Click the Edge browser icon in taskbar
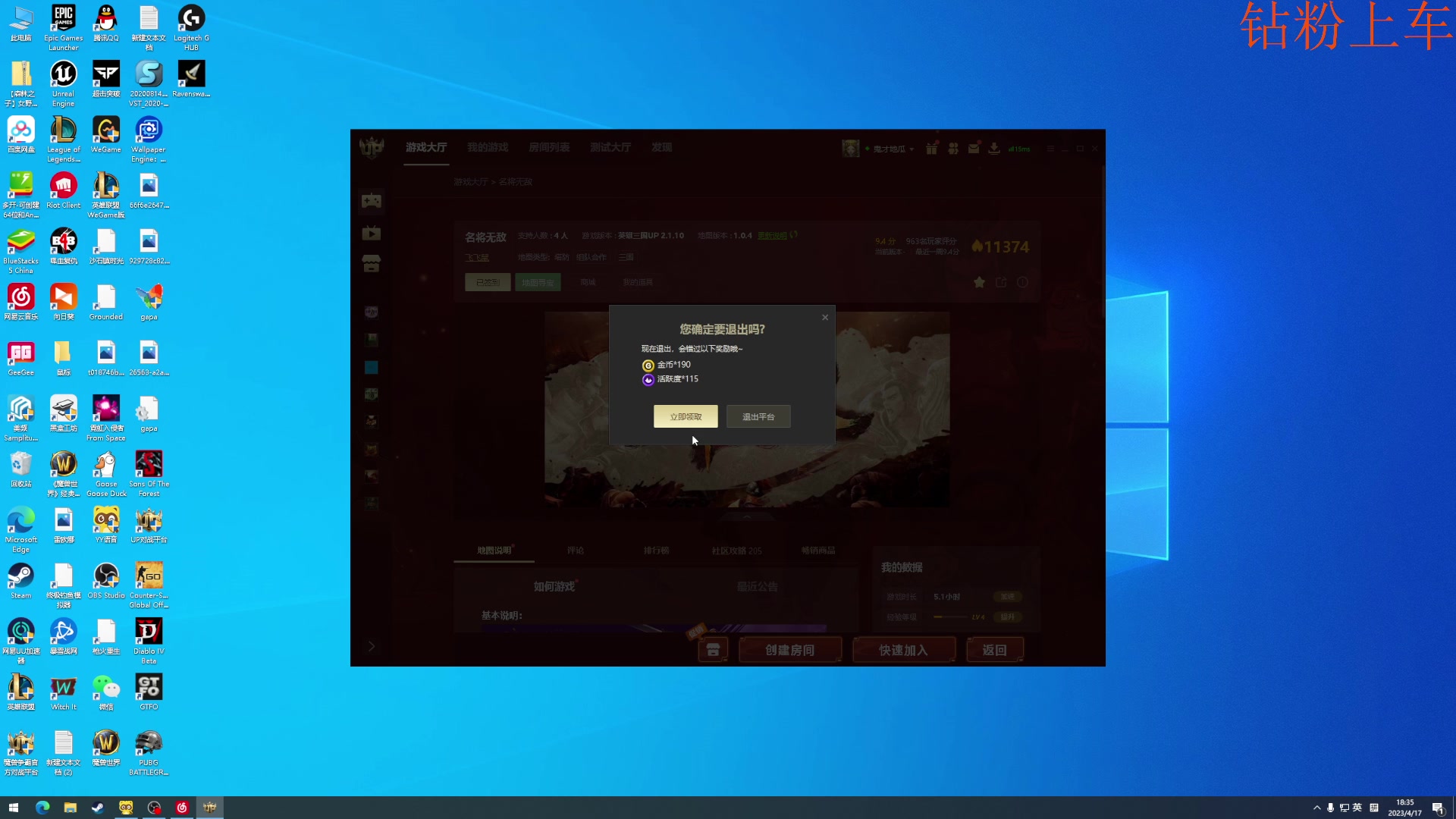 (42, 808)
